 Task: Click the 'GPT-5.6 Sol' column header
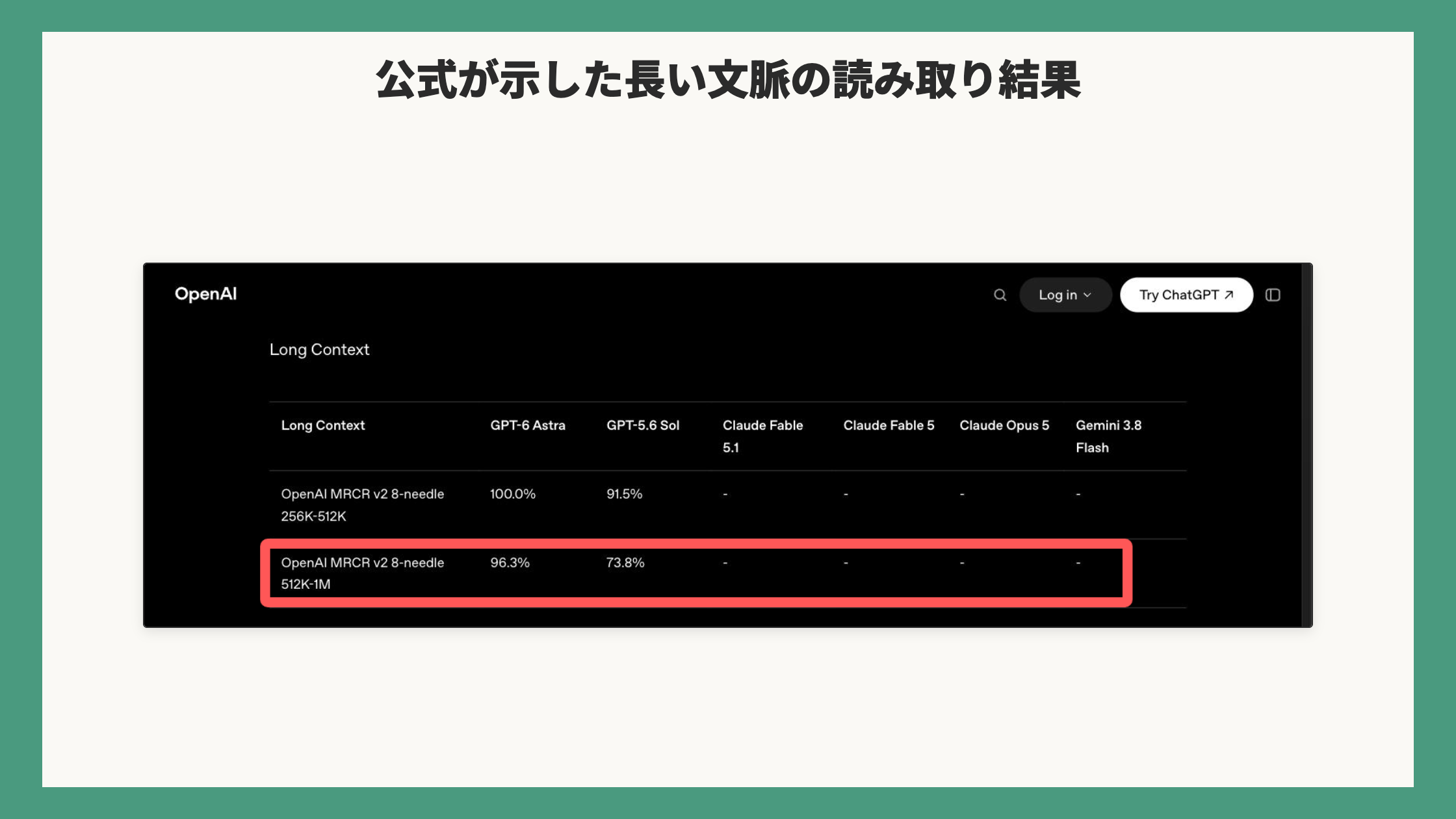(x=643, y=425)
